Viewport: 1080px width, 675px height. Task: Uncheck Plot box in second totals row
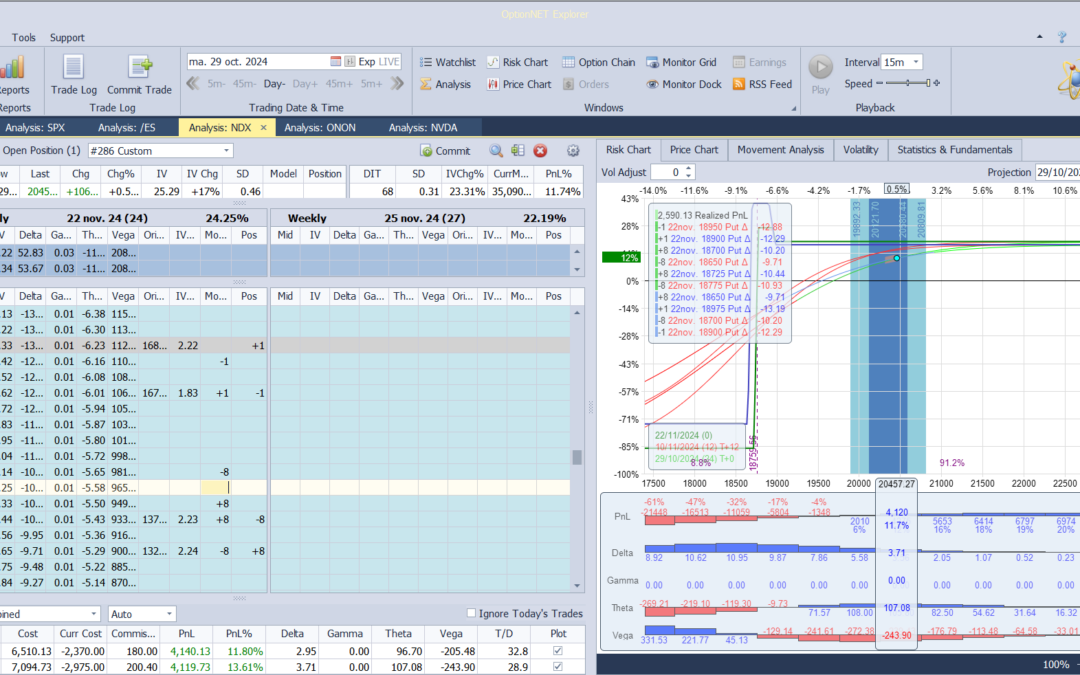click(x=557, y=666)
